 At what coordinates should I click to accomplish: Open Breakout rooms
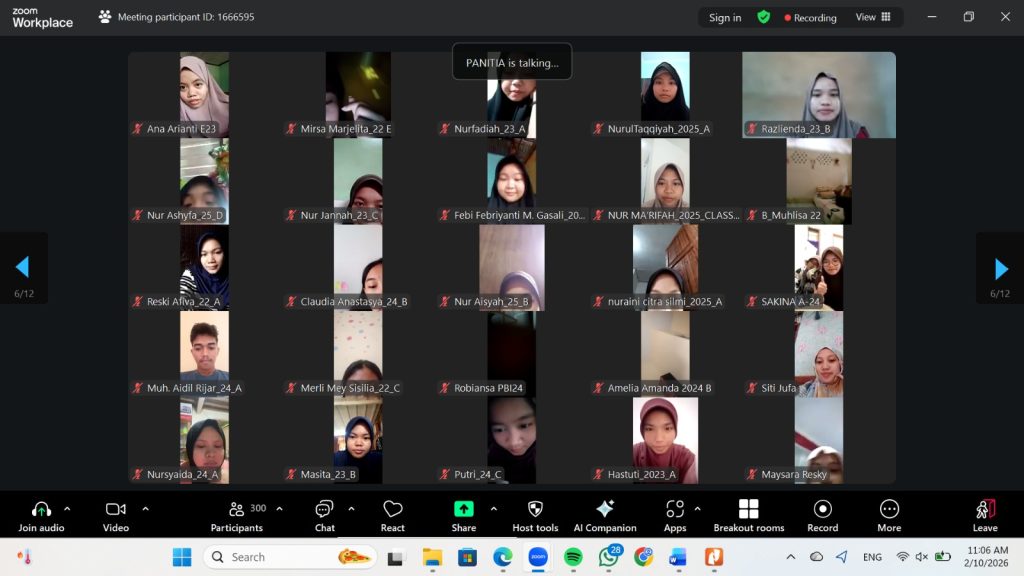748,515
